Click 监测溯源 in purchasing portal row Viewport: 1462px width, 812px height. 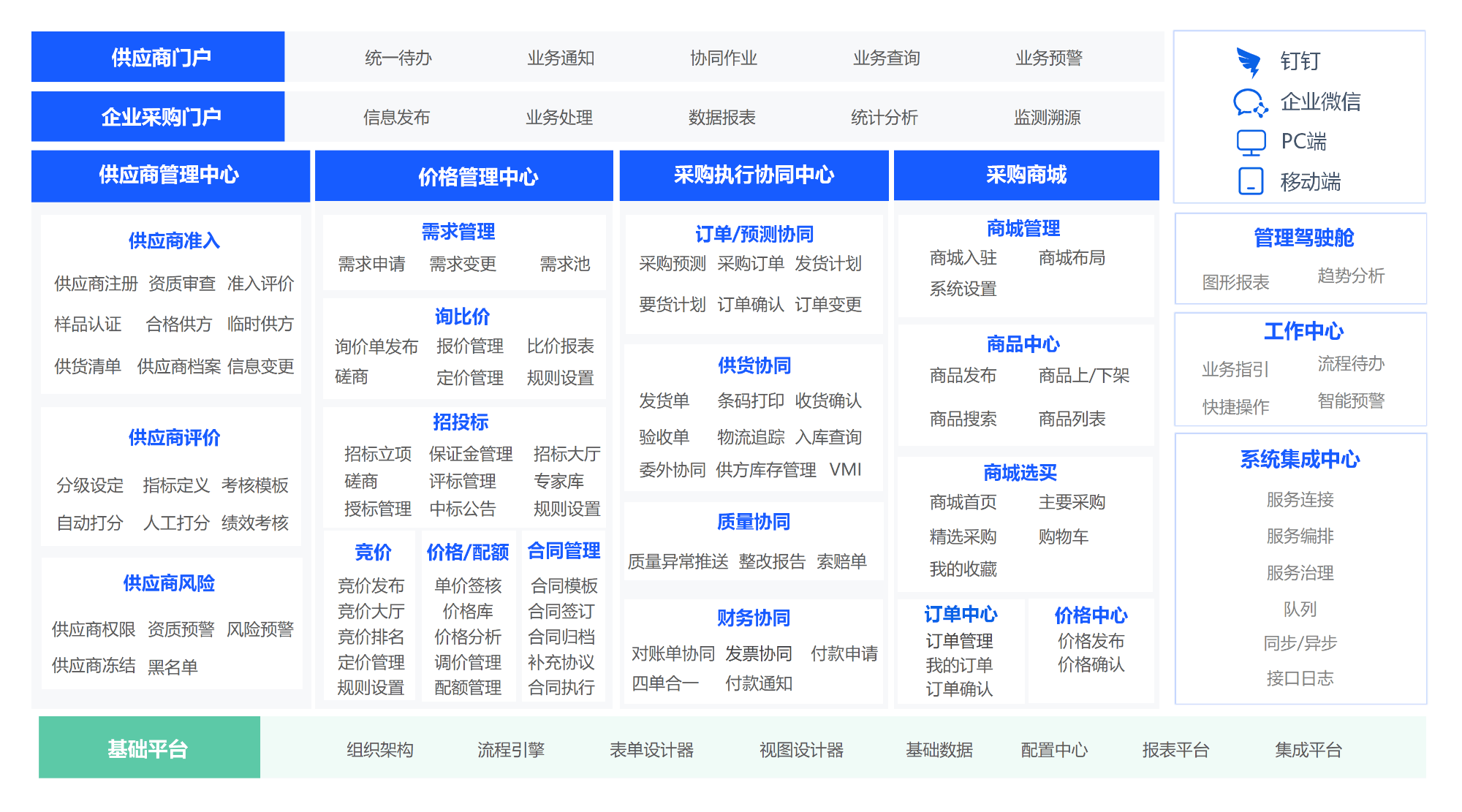point(1047,117)
